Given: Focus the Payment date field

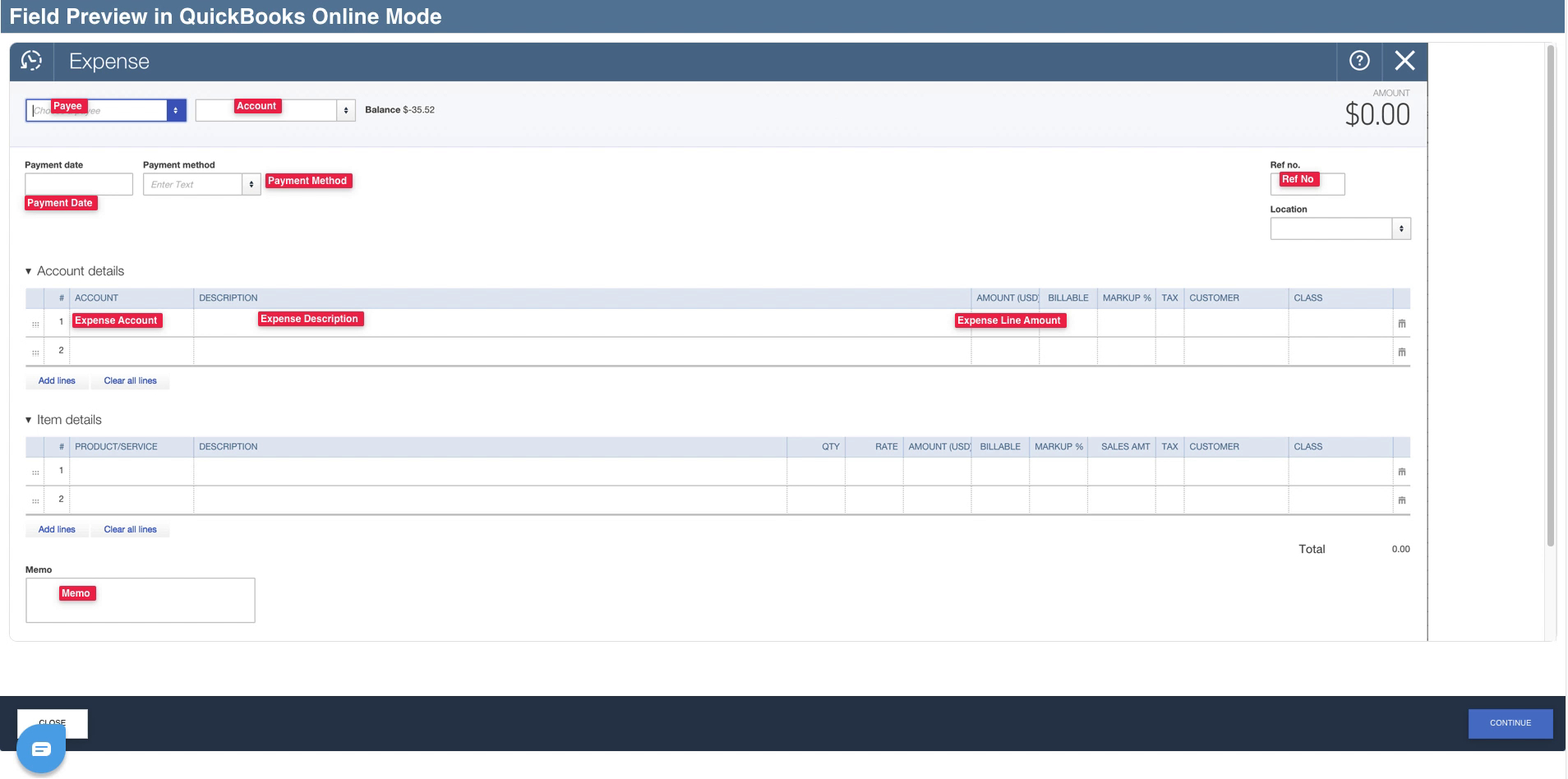Looking at the screenshot, I should (x=79, y=184).
